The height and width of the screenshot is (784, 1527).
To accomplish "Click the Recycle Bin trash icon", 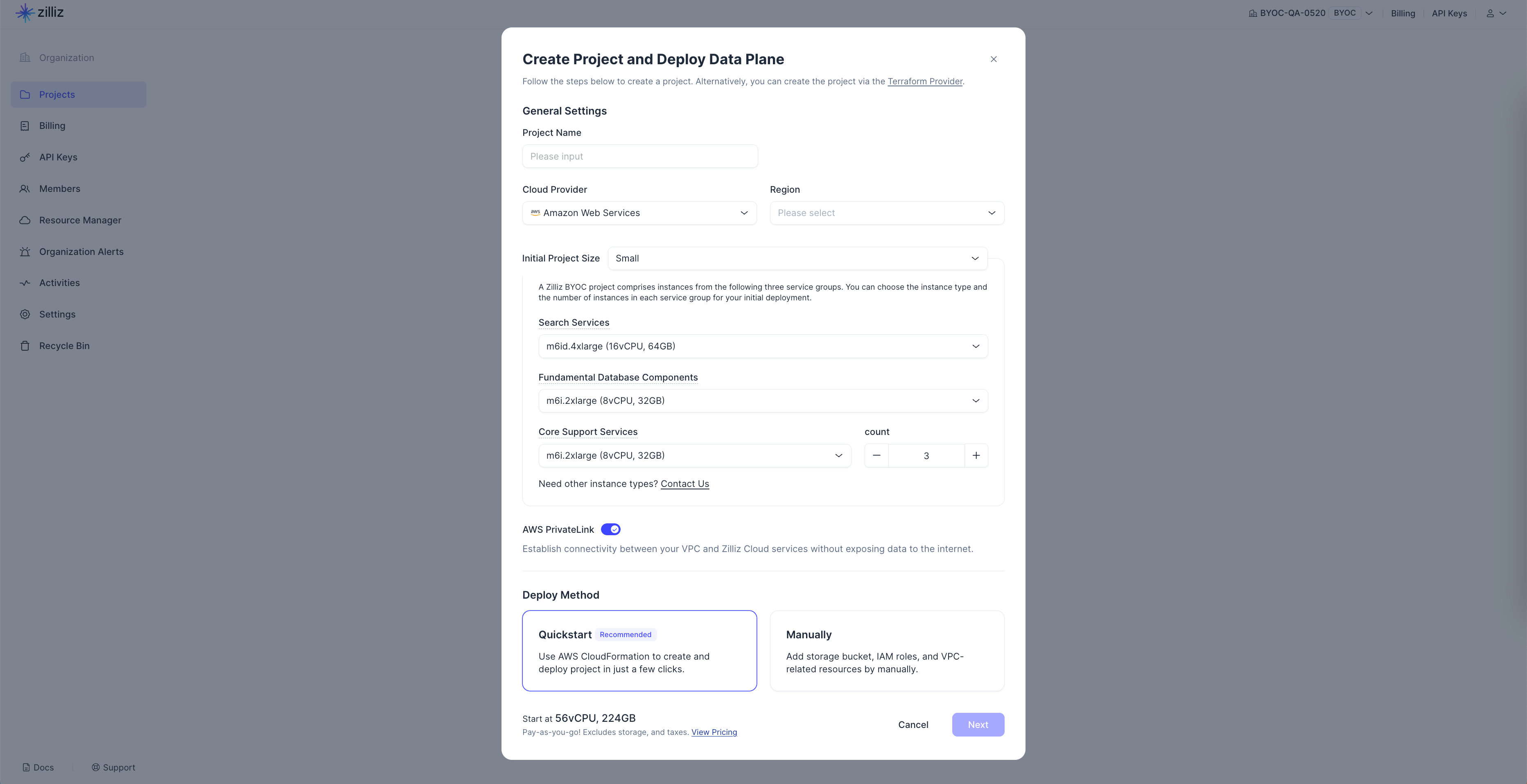I will pos(25,346).
